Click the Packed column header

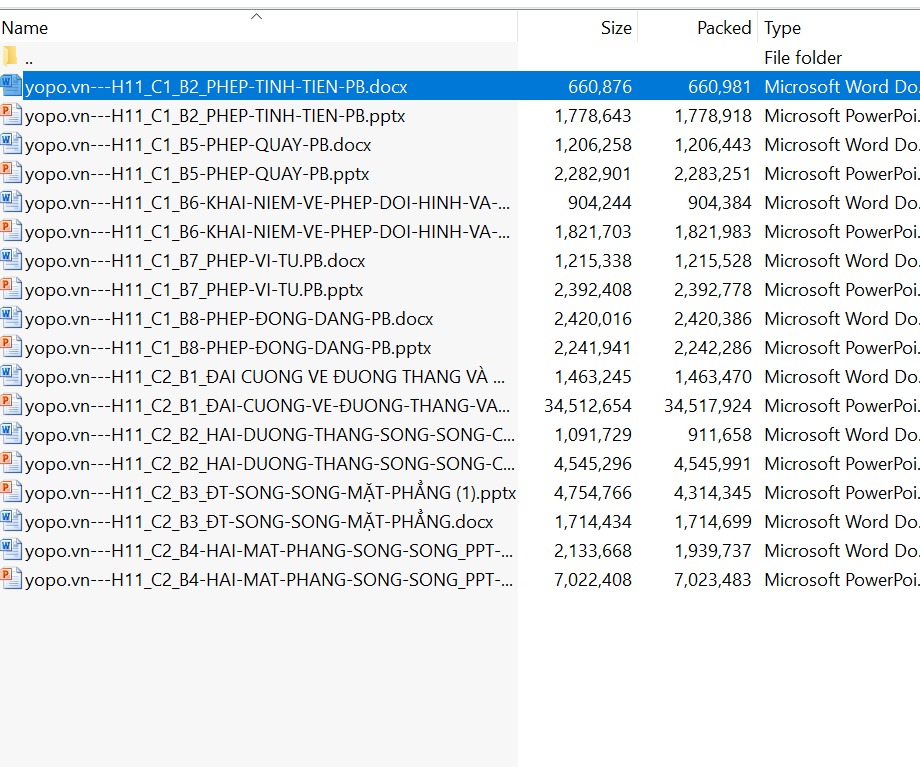pyautogui.click(x=723, y=28)
